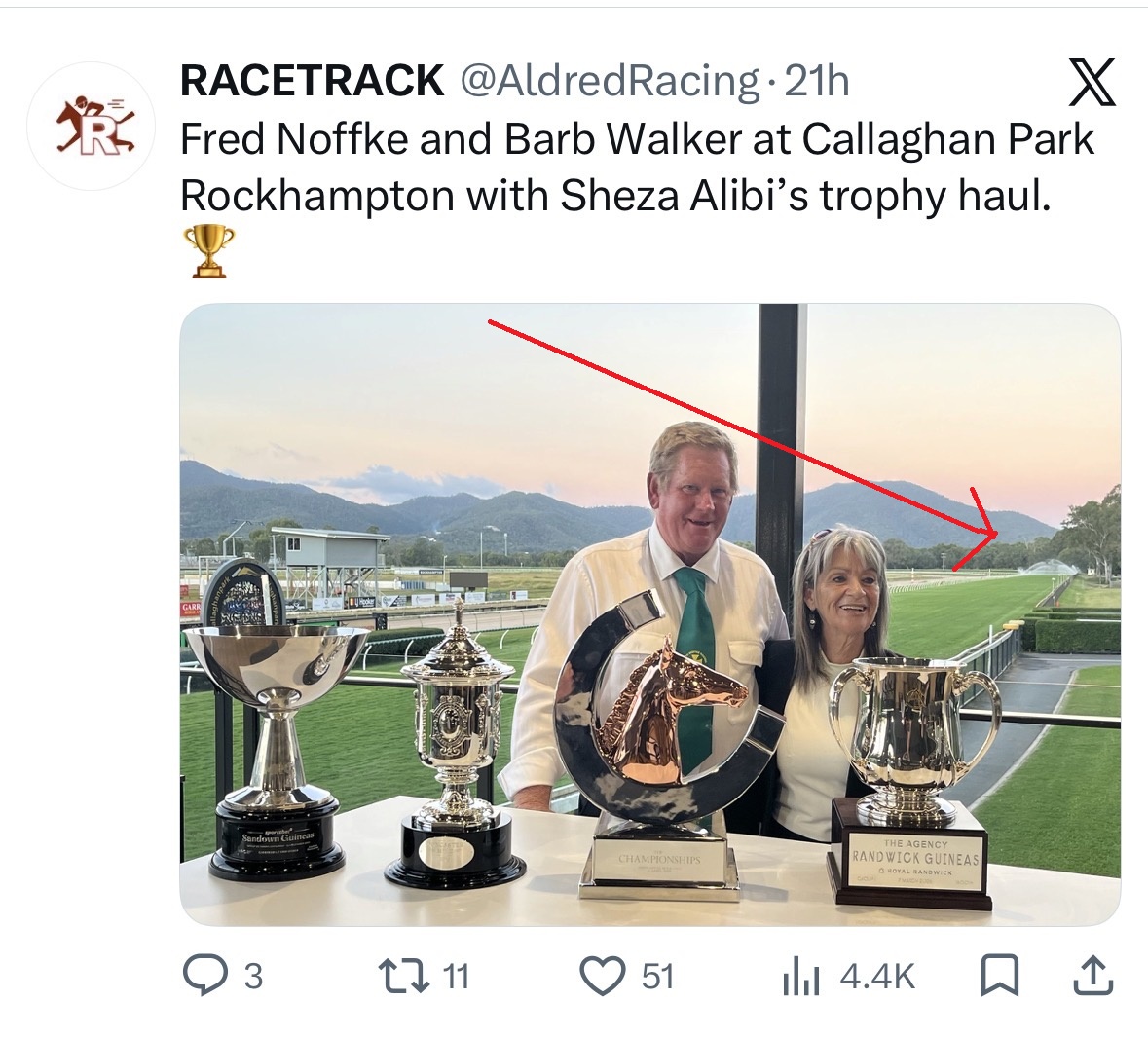The height and width of the screenshot is (1039, 1148).
Task: Click the trophy emoji under the tweet text
Action: pos(208,250)
